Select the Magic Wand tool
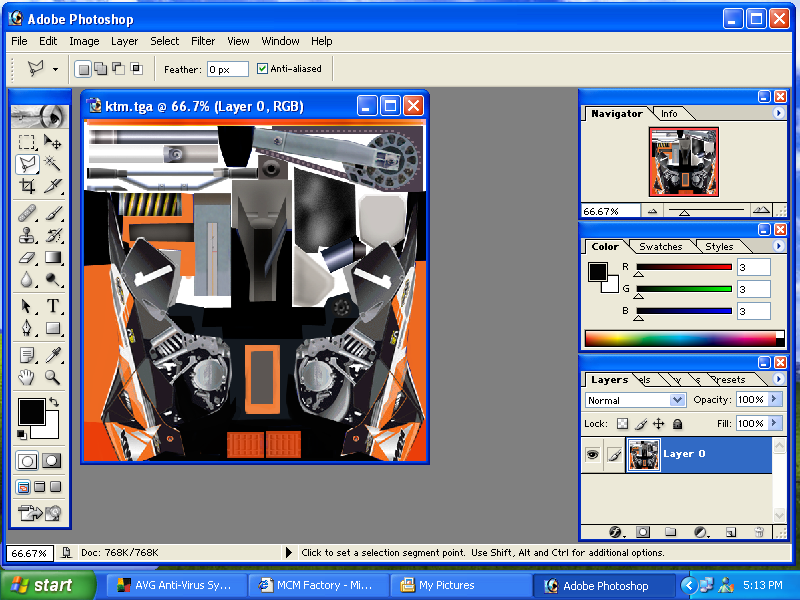This screenshot has width=800, height=600. click(x=52, y=164)
